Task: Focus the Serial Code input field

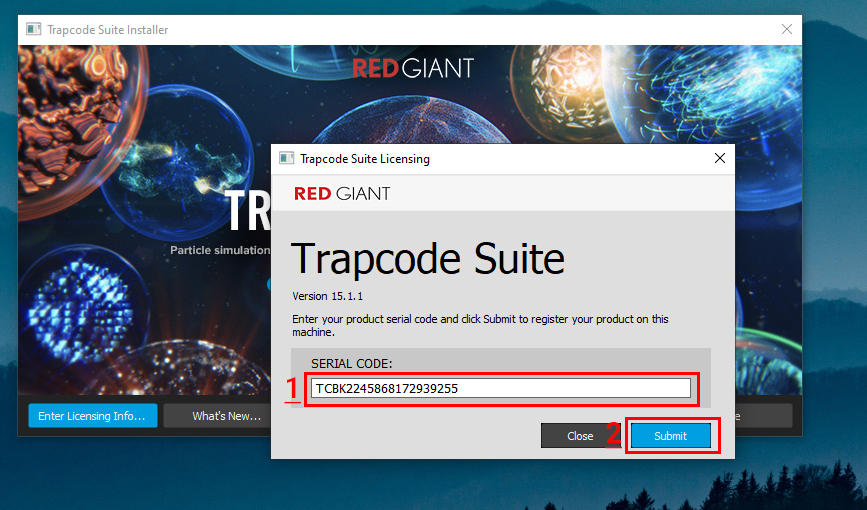Action: click(x=501, y=388)
